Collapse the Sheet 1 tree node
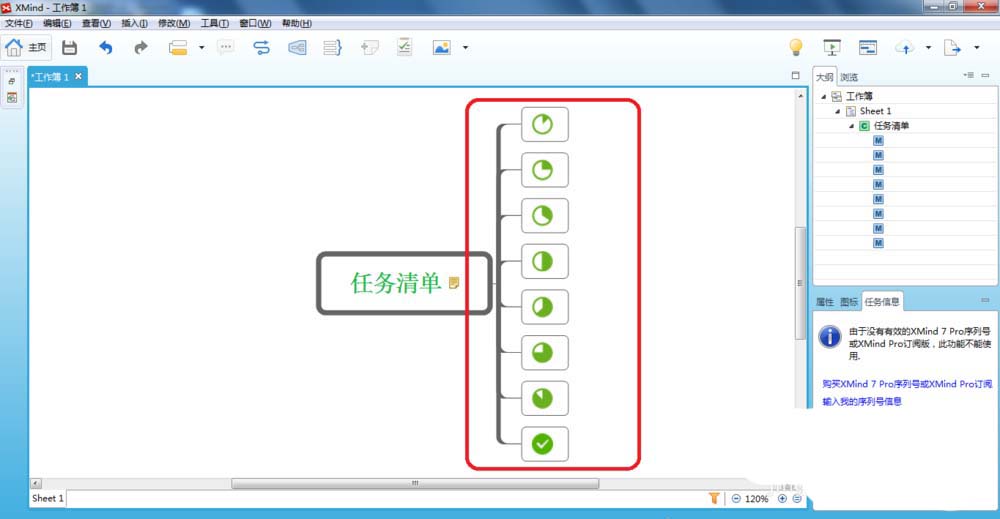1000x519 pixels. click(x=837, y=111)
